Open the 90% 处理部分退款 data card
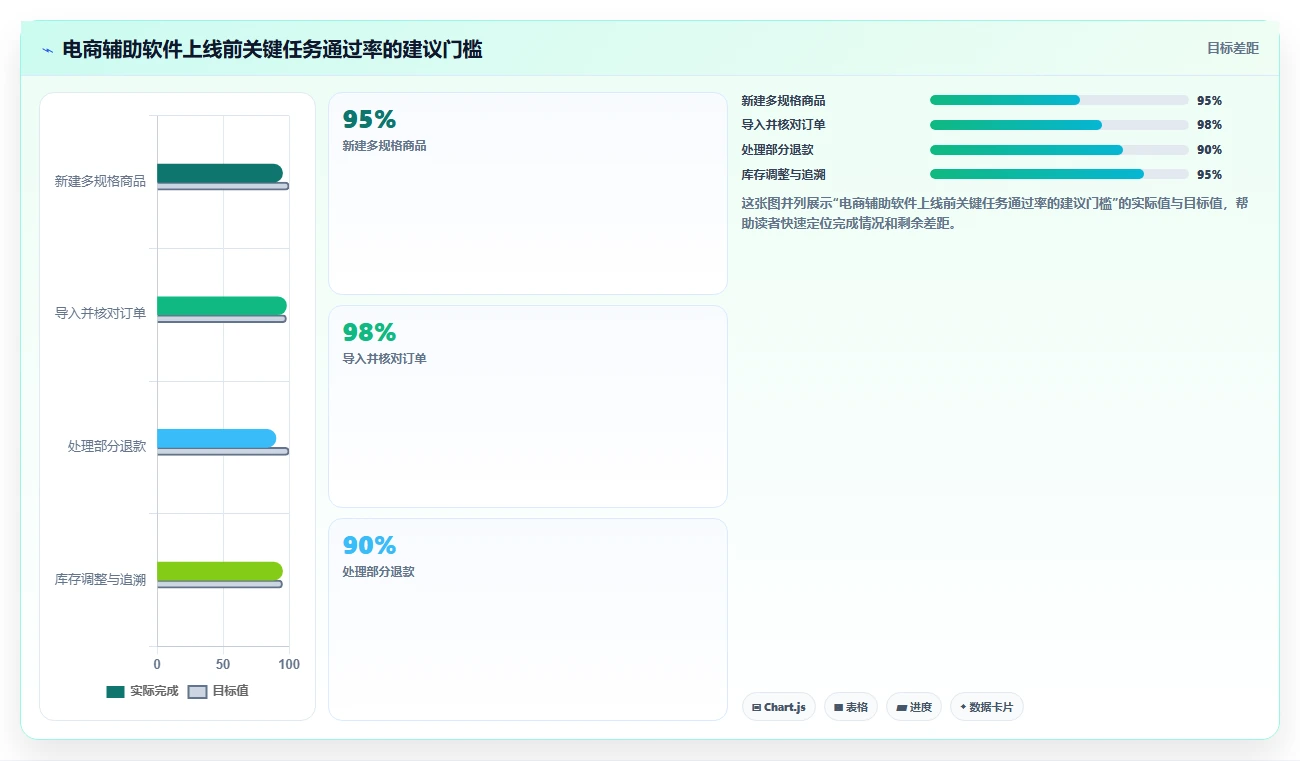 pos(528,619)
